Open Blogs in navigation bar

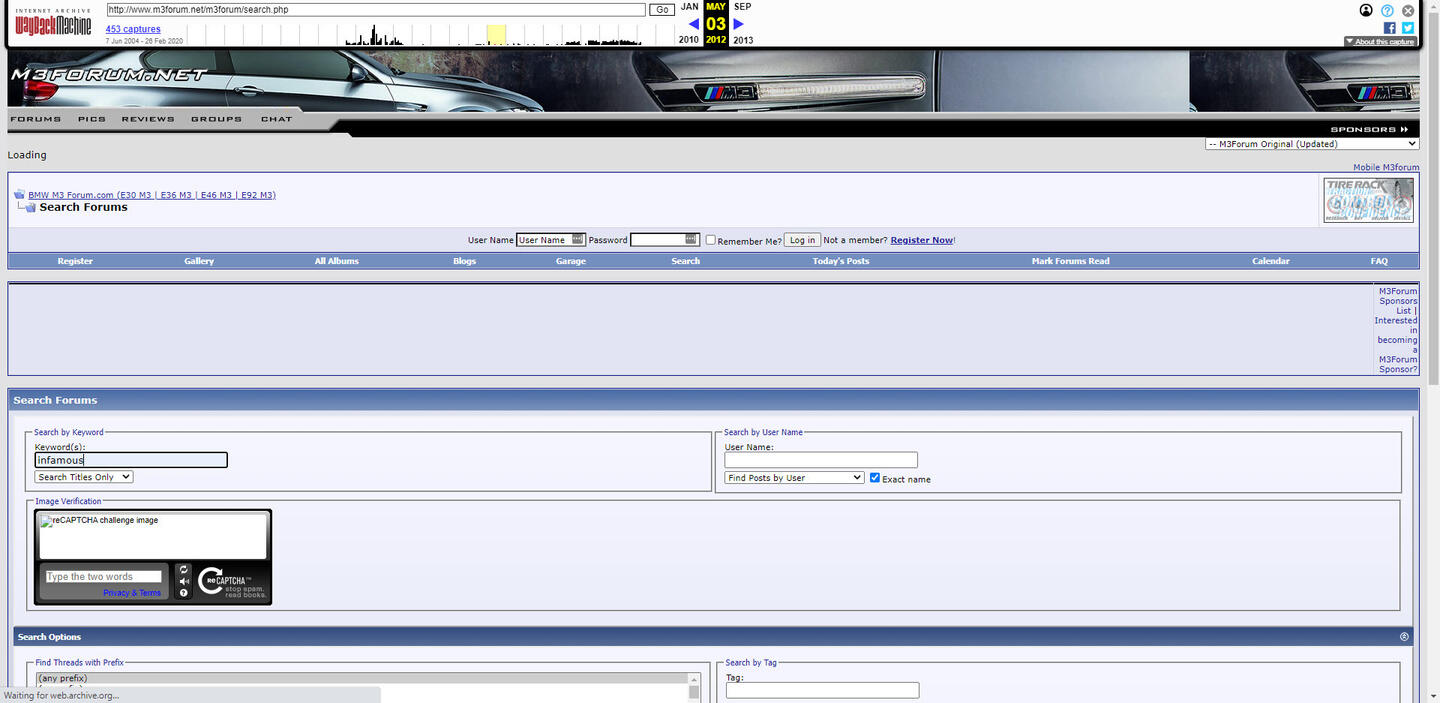tap(465, 261)
